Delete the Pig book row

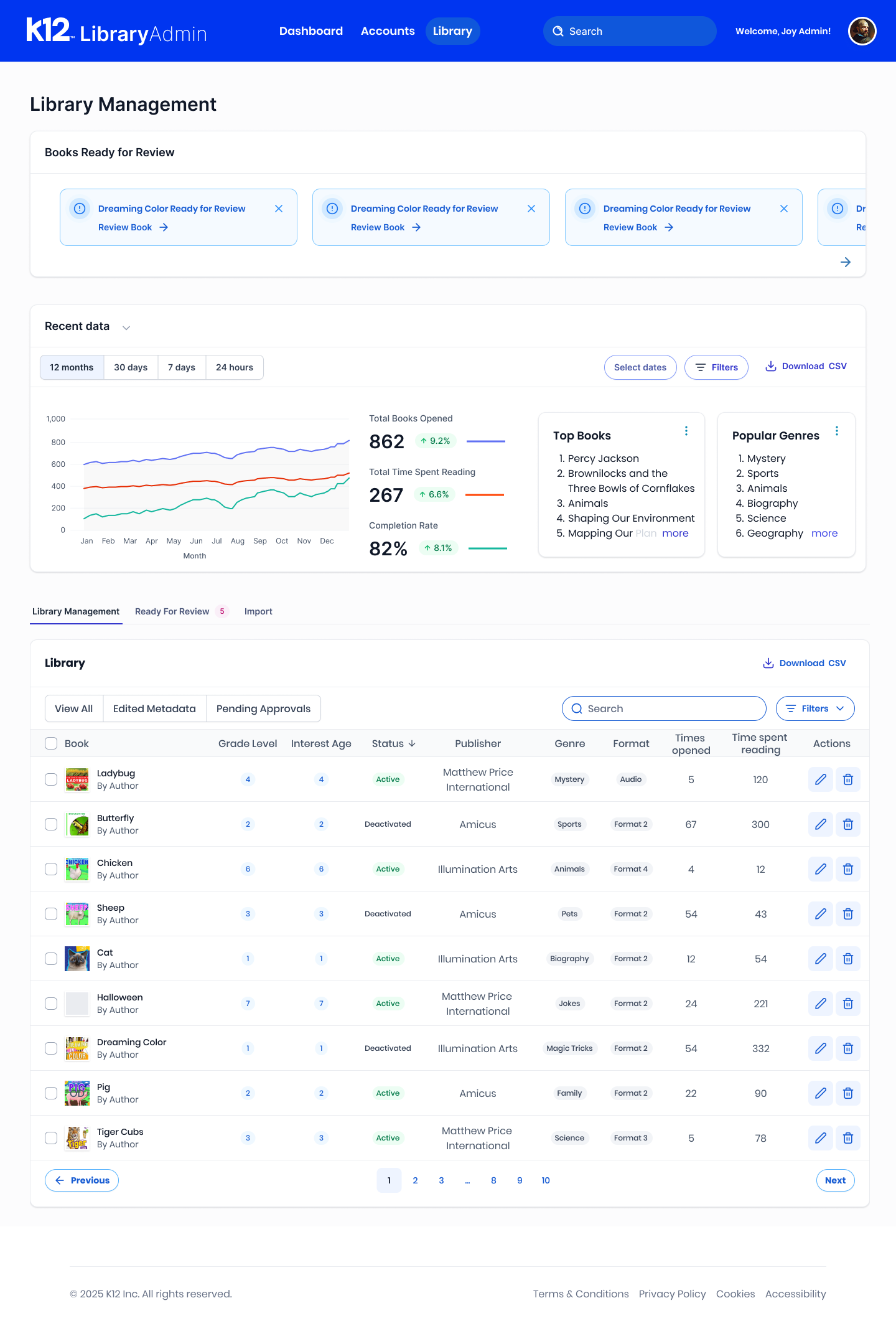tap(848, 1093)
